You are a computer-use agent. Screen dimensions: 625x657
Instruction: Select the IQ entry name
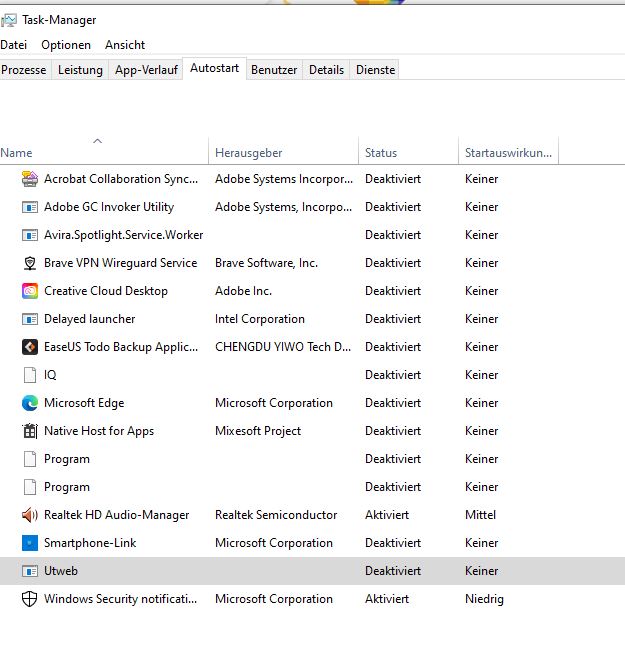[50, 375]
